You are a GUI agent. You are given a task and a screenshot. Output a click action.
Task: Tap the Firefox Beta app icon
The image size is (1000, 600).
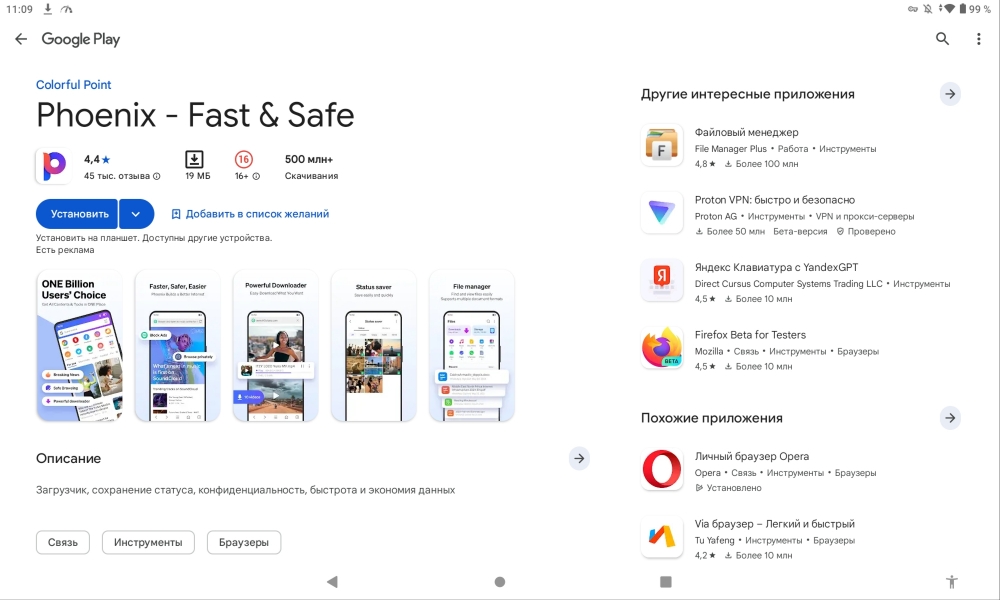pos(661,348)
